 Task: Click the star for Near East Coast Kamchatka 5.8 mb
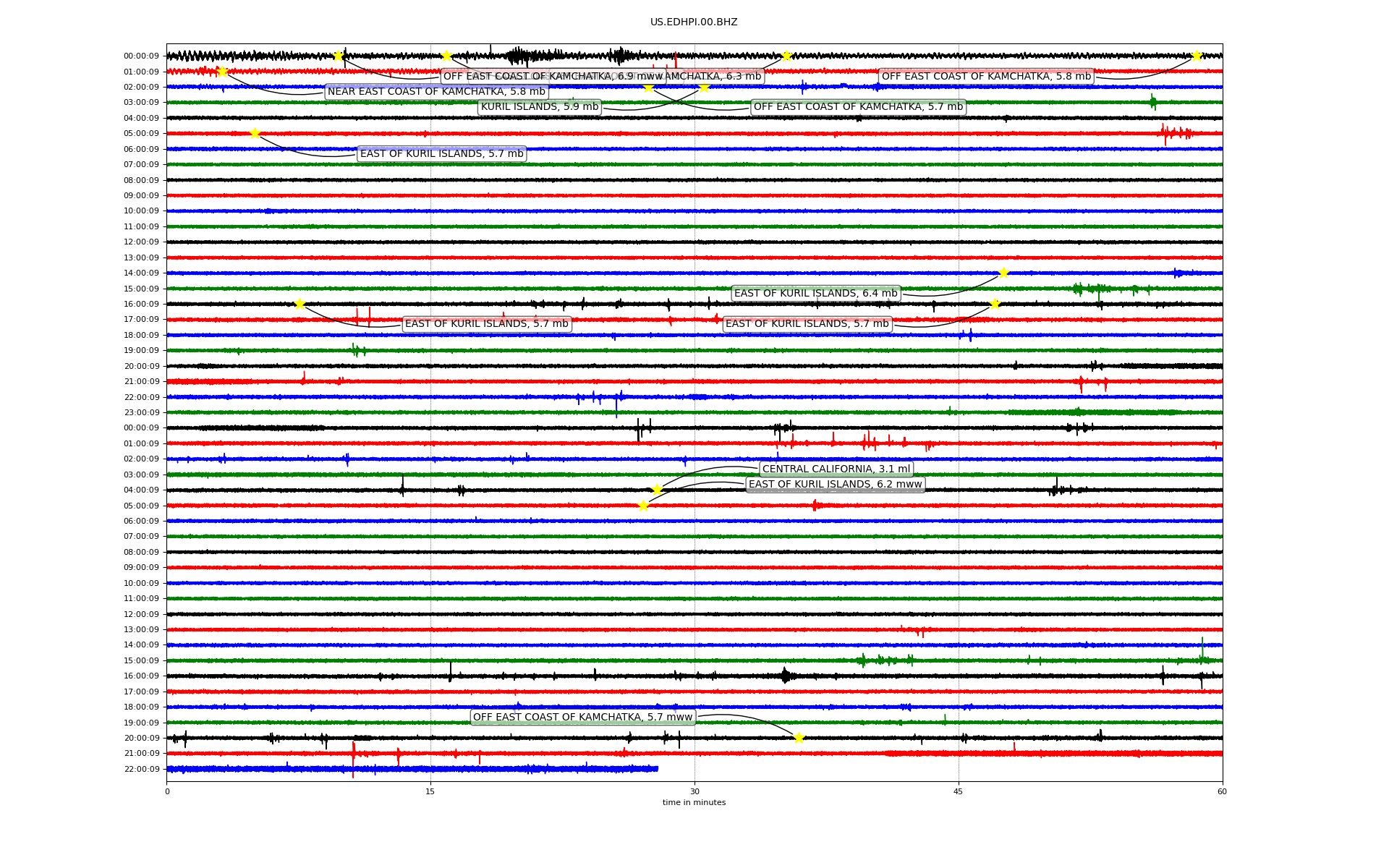pyautogui.click(x=222, y=72)
